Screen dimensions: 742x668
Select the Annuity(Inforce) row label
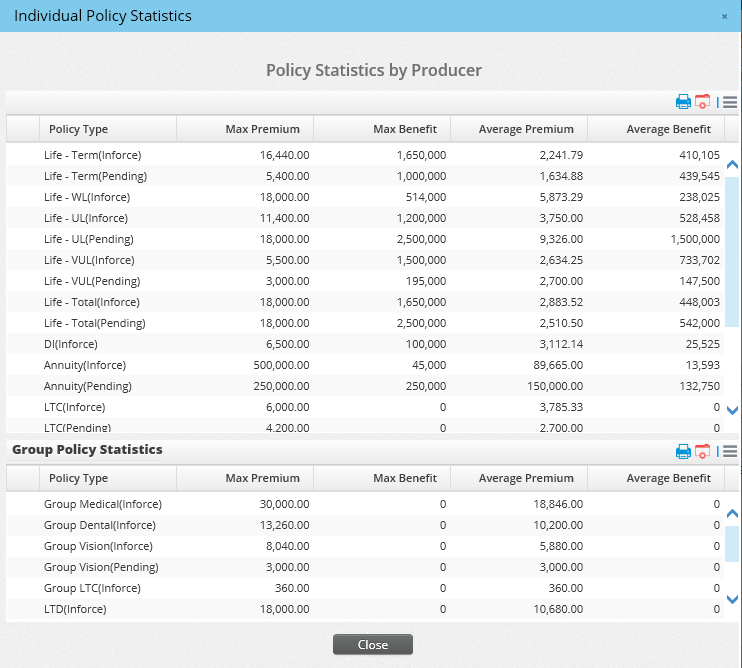pos(85,365)
